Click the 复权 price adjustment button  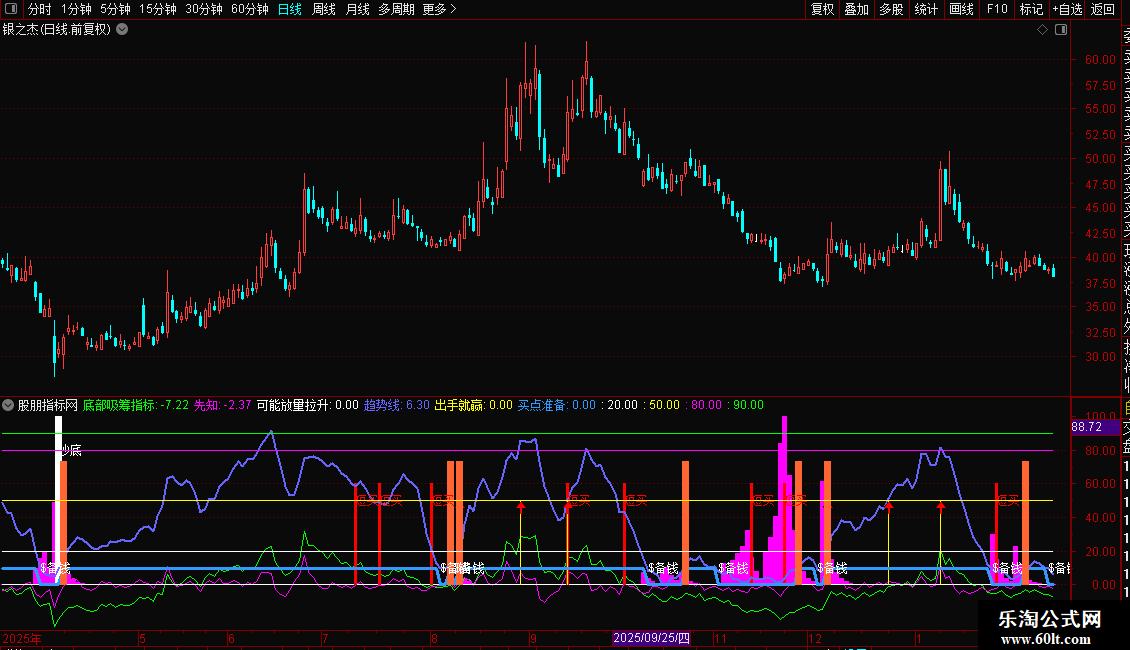(x=822, y=10)
